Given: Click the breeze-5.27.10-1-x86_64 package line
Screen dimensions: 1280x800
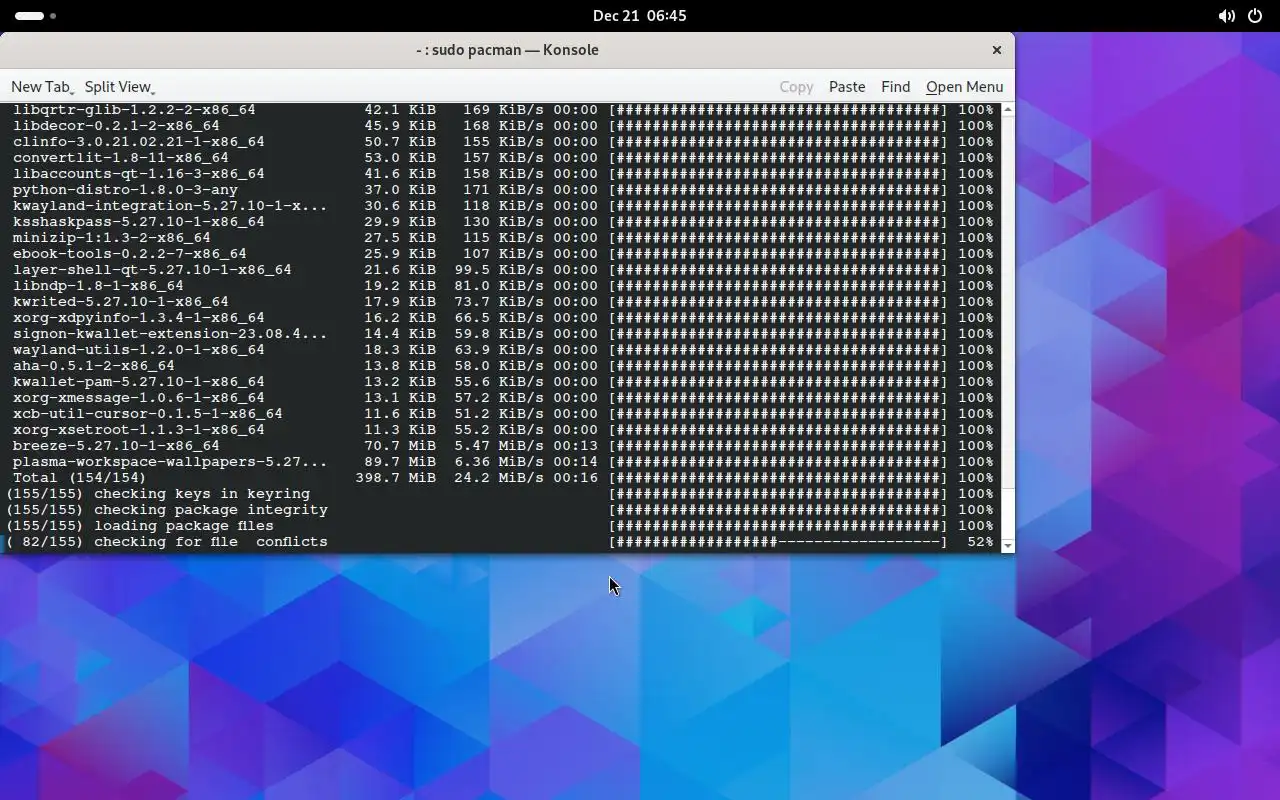Looking at the screenshot, I should click(503, 446).
